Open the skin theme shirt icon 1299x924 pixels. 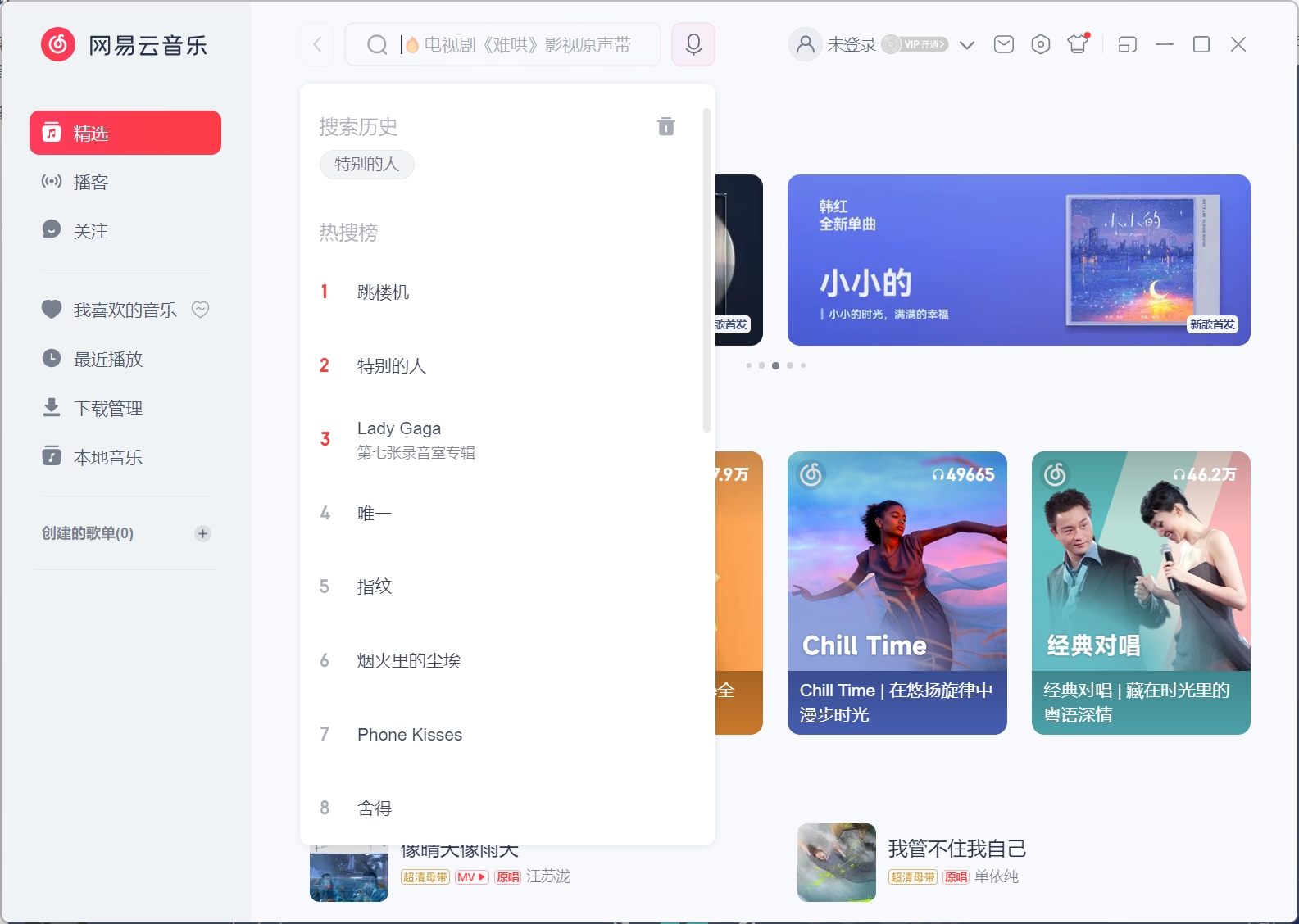(1078, 43)
